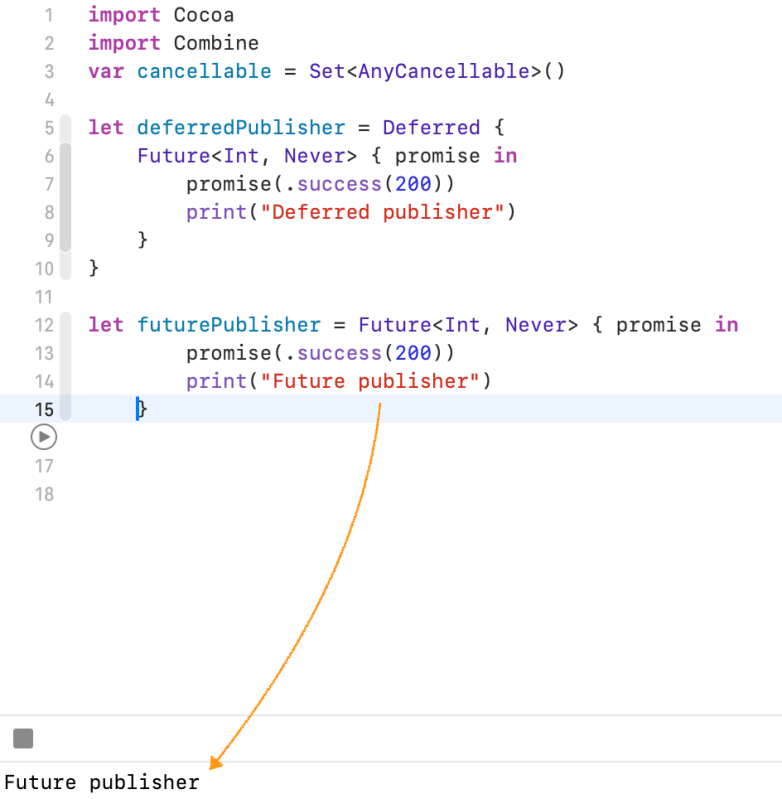Screen dimensions: 782x799
Task: Click the "Future publisher" string in line 14
Action: pos(370,381)
